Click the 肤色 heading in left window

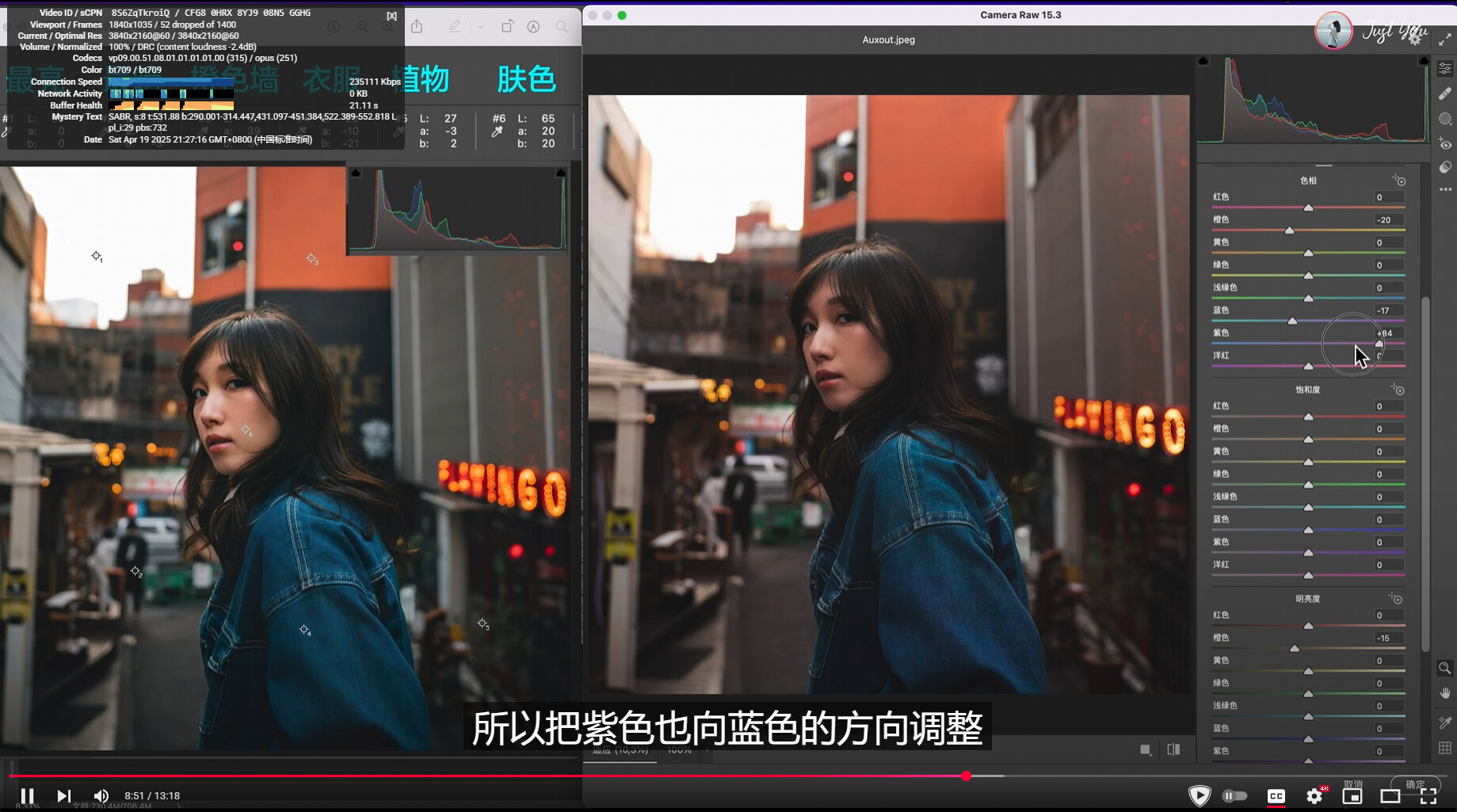tap(526, 79)
